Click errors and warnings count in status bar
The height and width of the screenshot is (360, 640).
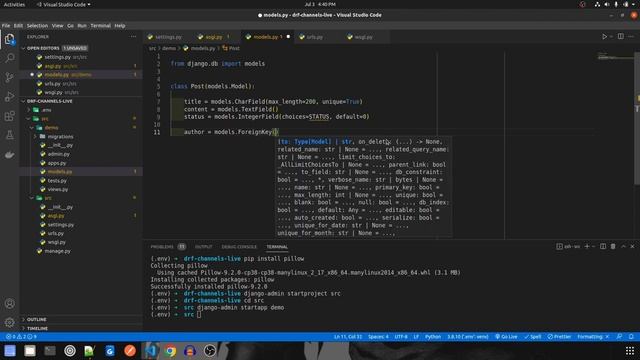tap(21, 337)
